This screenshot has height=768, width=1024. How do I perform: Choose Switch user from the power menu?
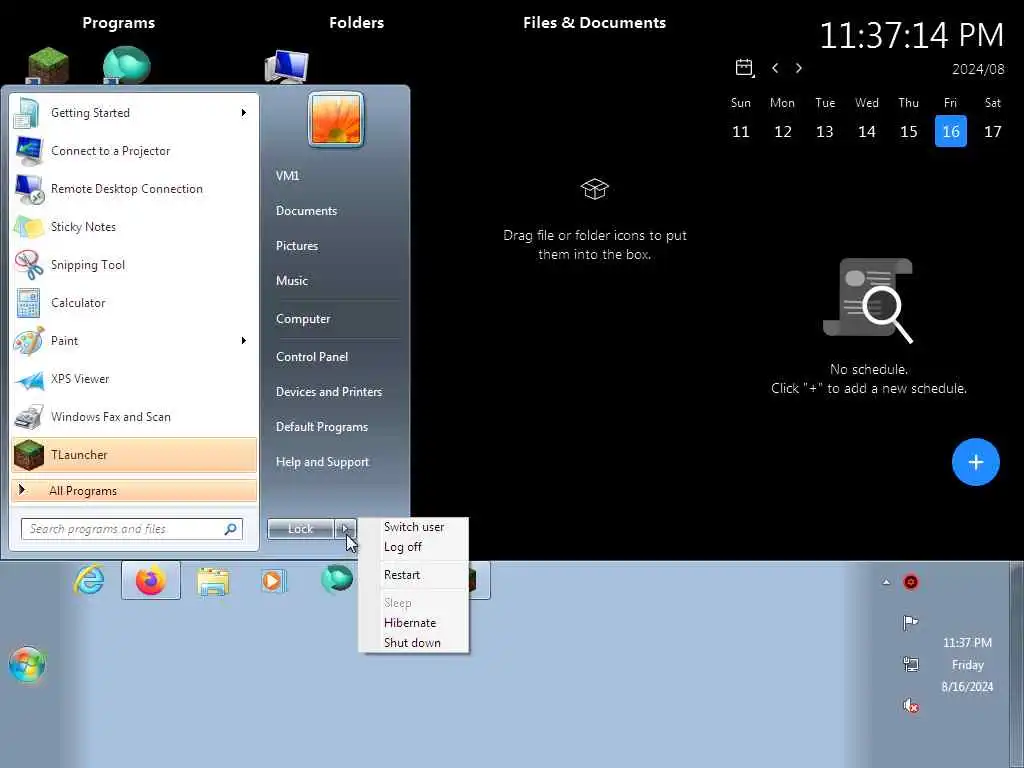click(414, 527)
